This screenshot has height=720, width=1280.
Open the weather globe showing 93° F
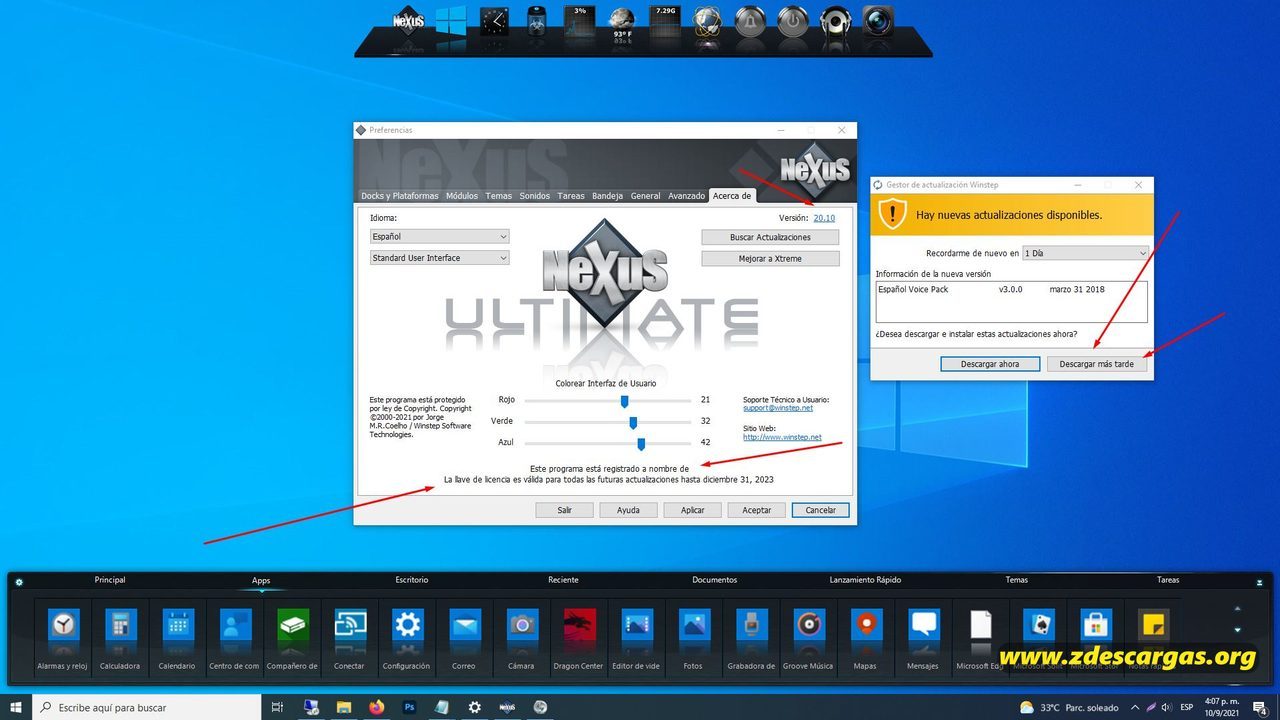pos(622,24)
